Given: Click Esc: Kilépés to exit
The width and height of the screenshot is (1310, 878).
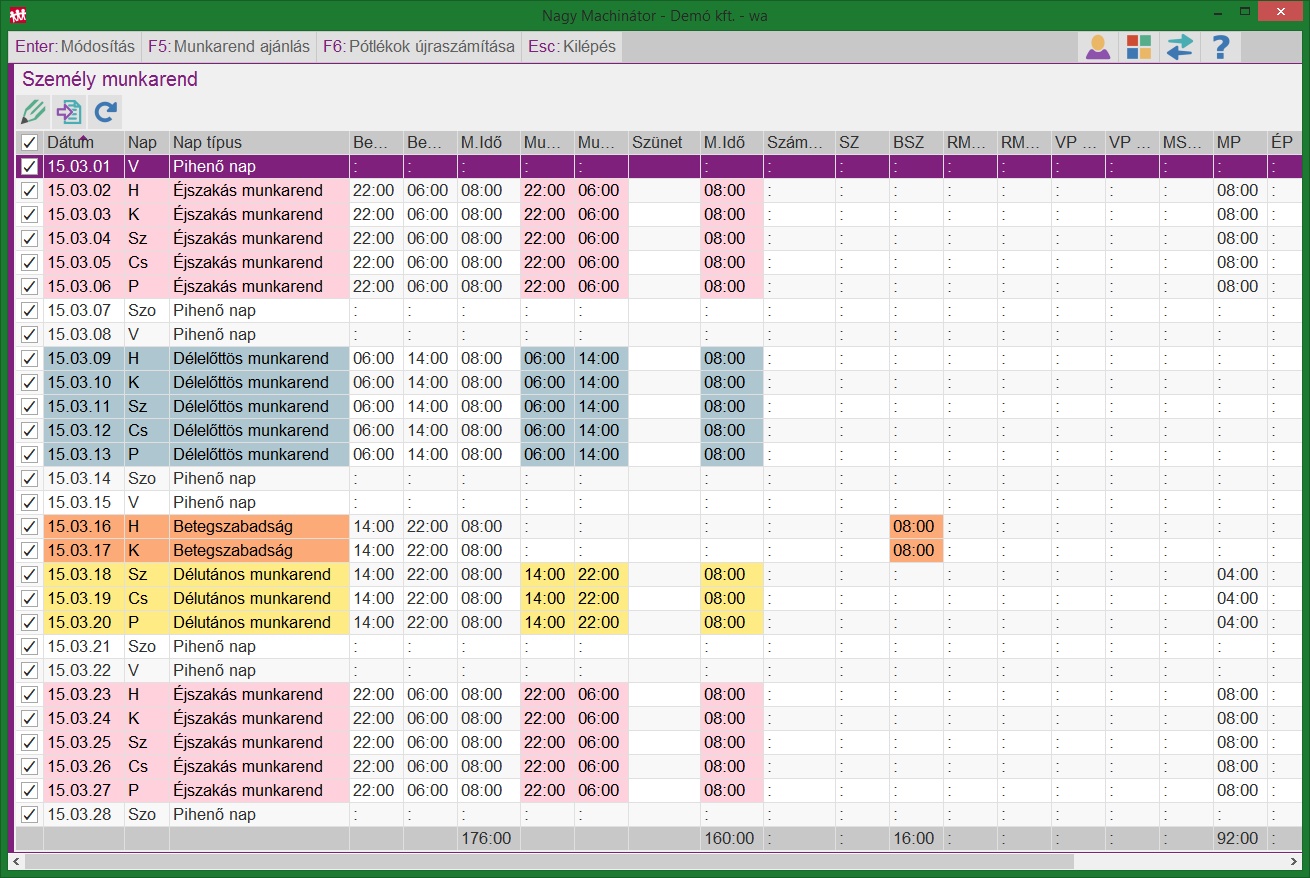Looking at the screenshot, I should click(571, 47).
